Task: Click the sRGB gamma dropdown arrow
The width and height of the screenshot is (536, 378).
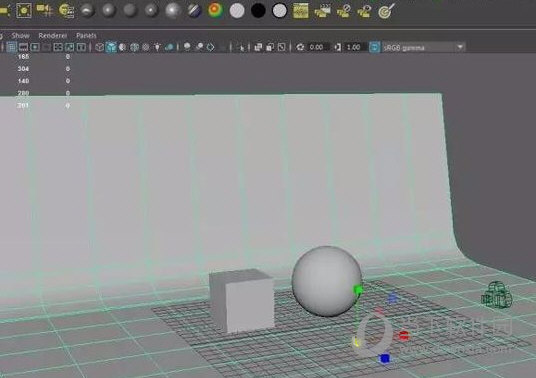Action: coord(460,47)
